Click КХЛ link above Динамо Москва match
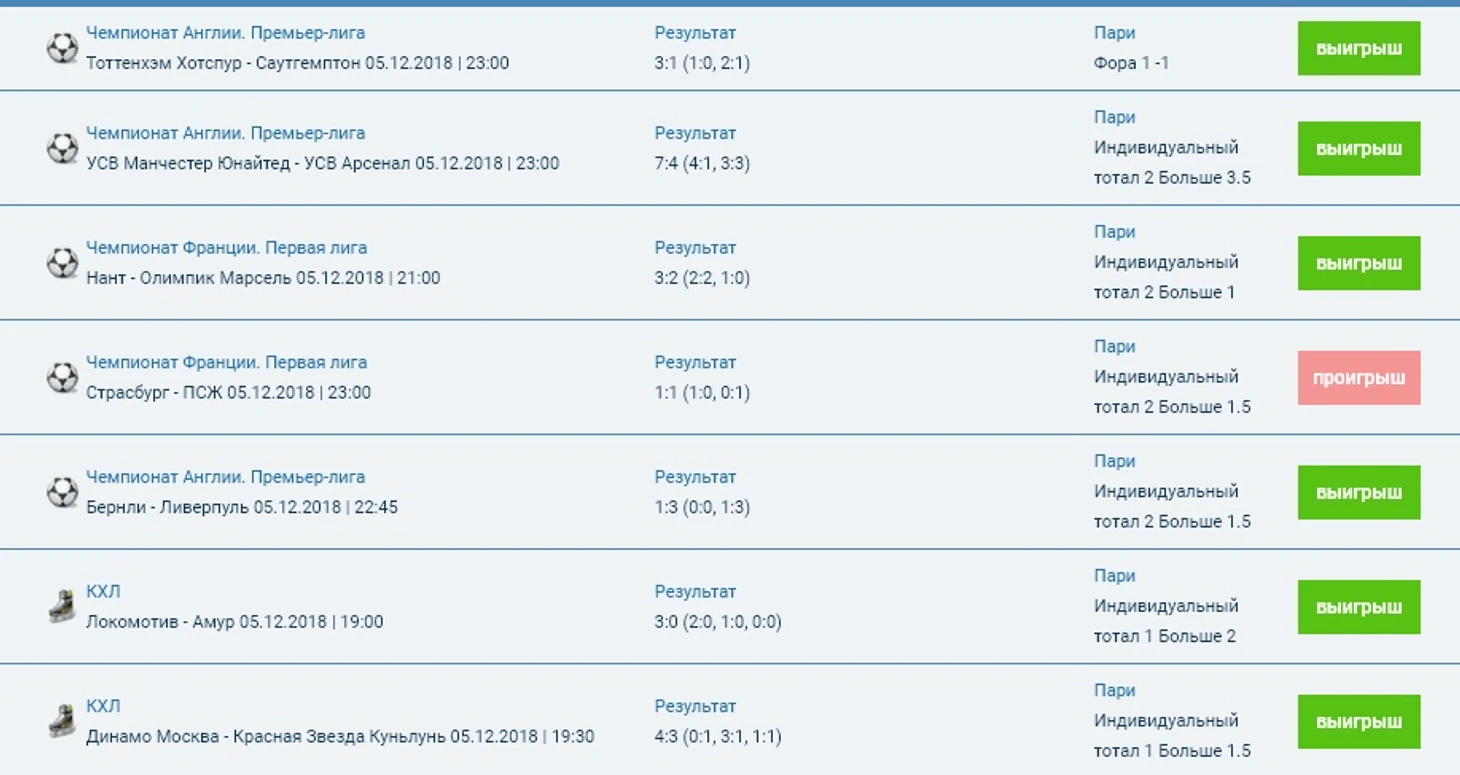The image size is (1460, 775). pos(103,706)
